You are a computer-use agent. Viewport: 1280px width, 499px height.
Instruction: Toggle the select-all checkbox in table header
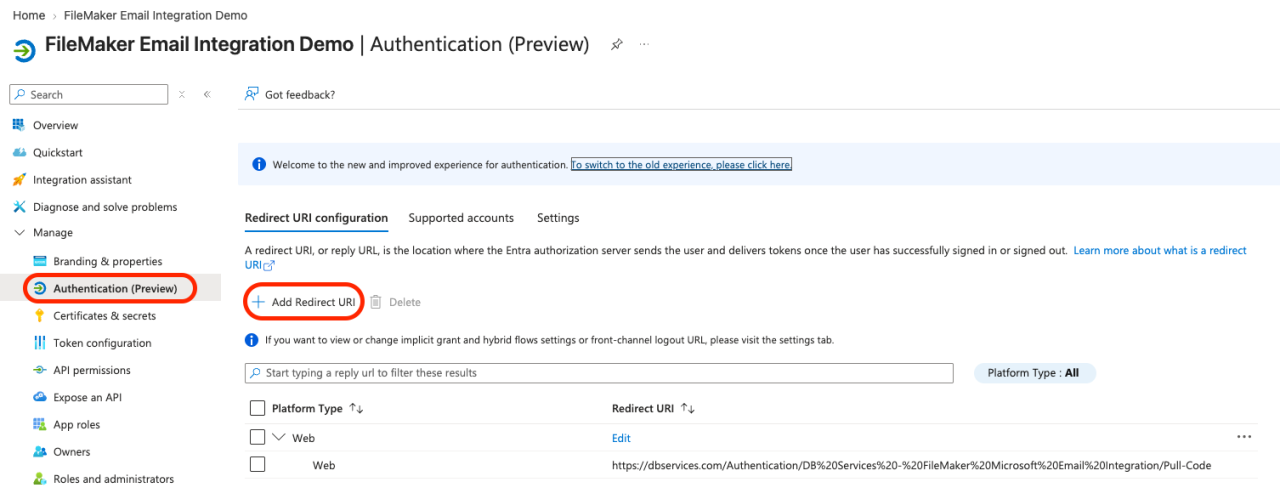click(257, 408)
